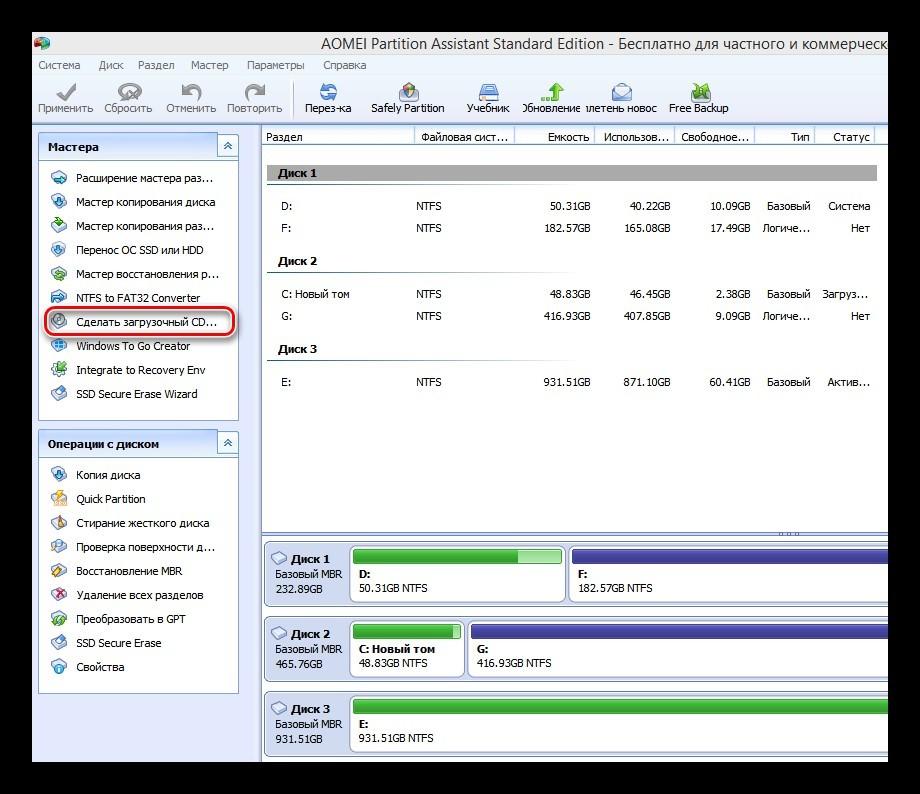Select C: Новый том row
The image size is (920, 794).
click(572, 294)
